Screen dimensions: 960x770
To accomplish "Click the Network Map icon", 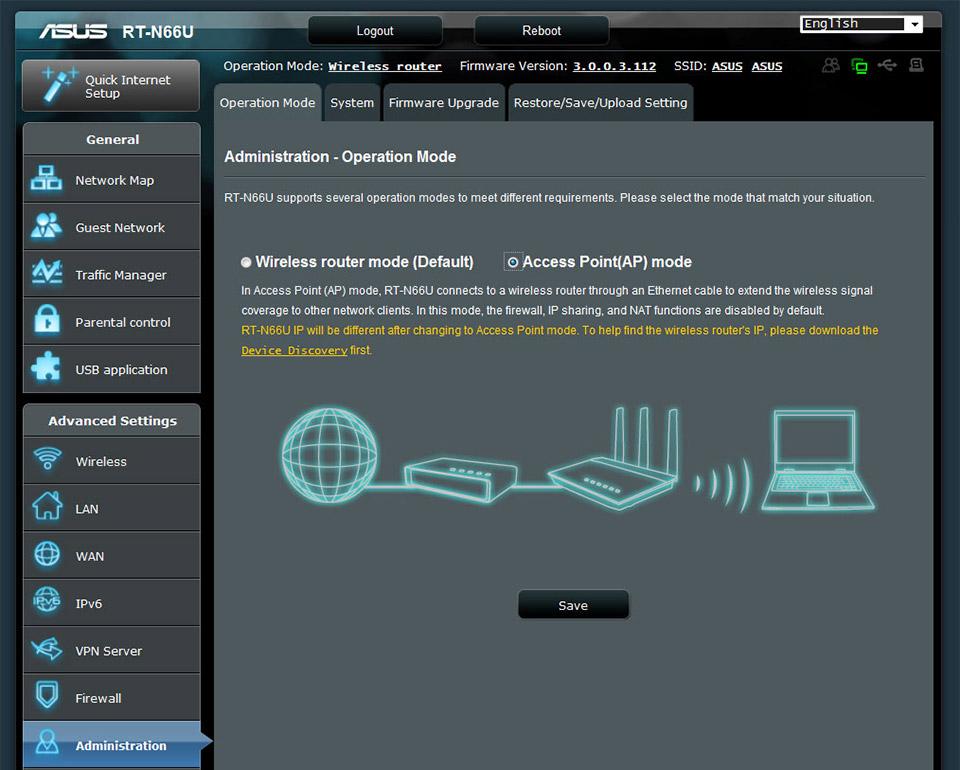I will tap(46, 178).
